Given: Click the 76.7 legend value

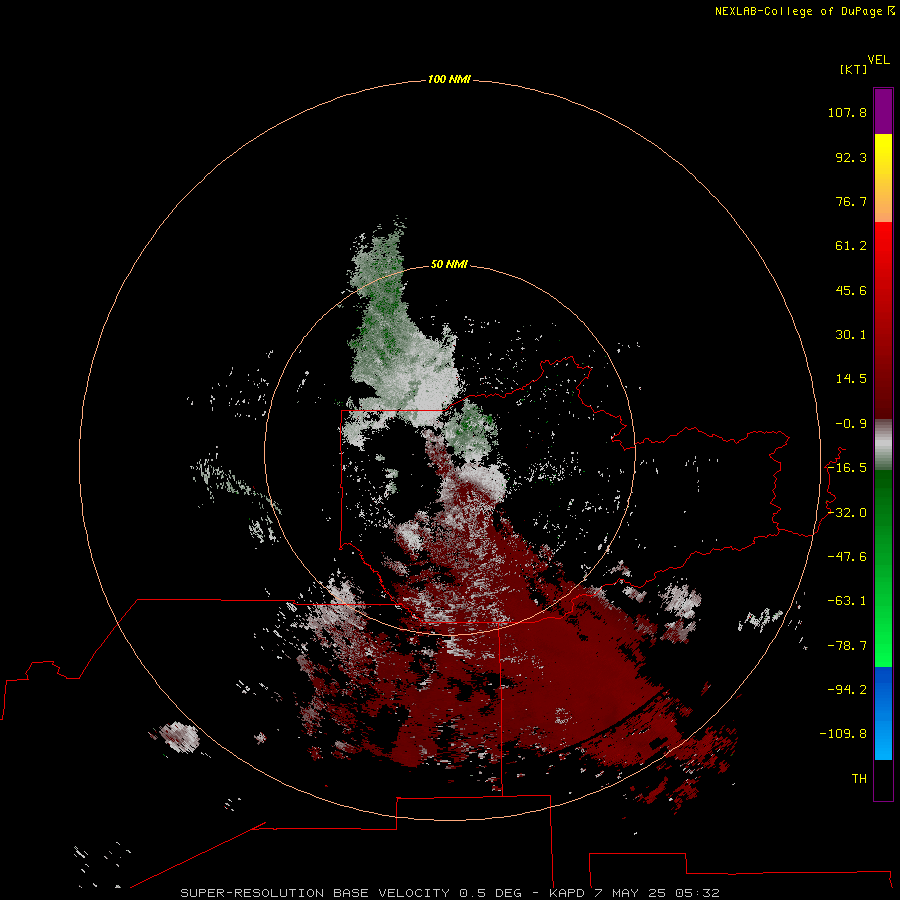Looking at the screenshot, I should click(x=851, y=201).
